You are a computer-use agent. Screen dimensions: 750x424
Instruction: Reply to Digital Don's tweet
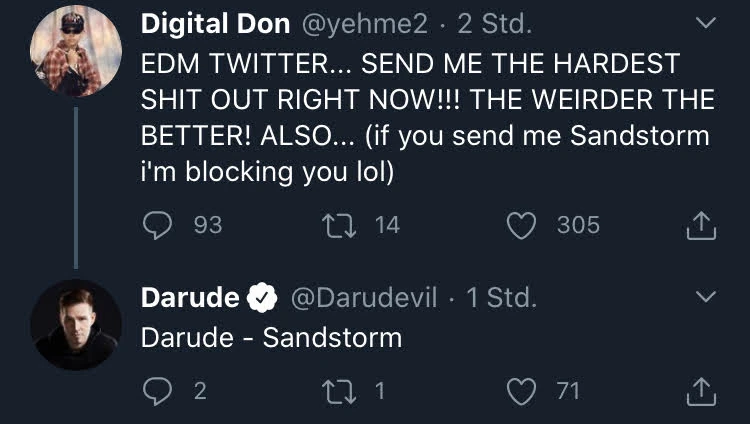(157, 225)
